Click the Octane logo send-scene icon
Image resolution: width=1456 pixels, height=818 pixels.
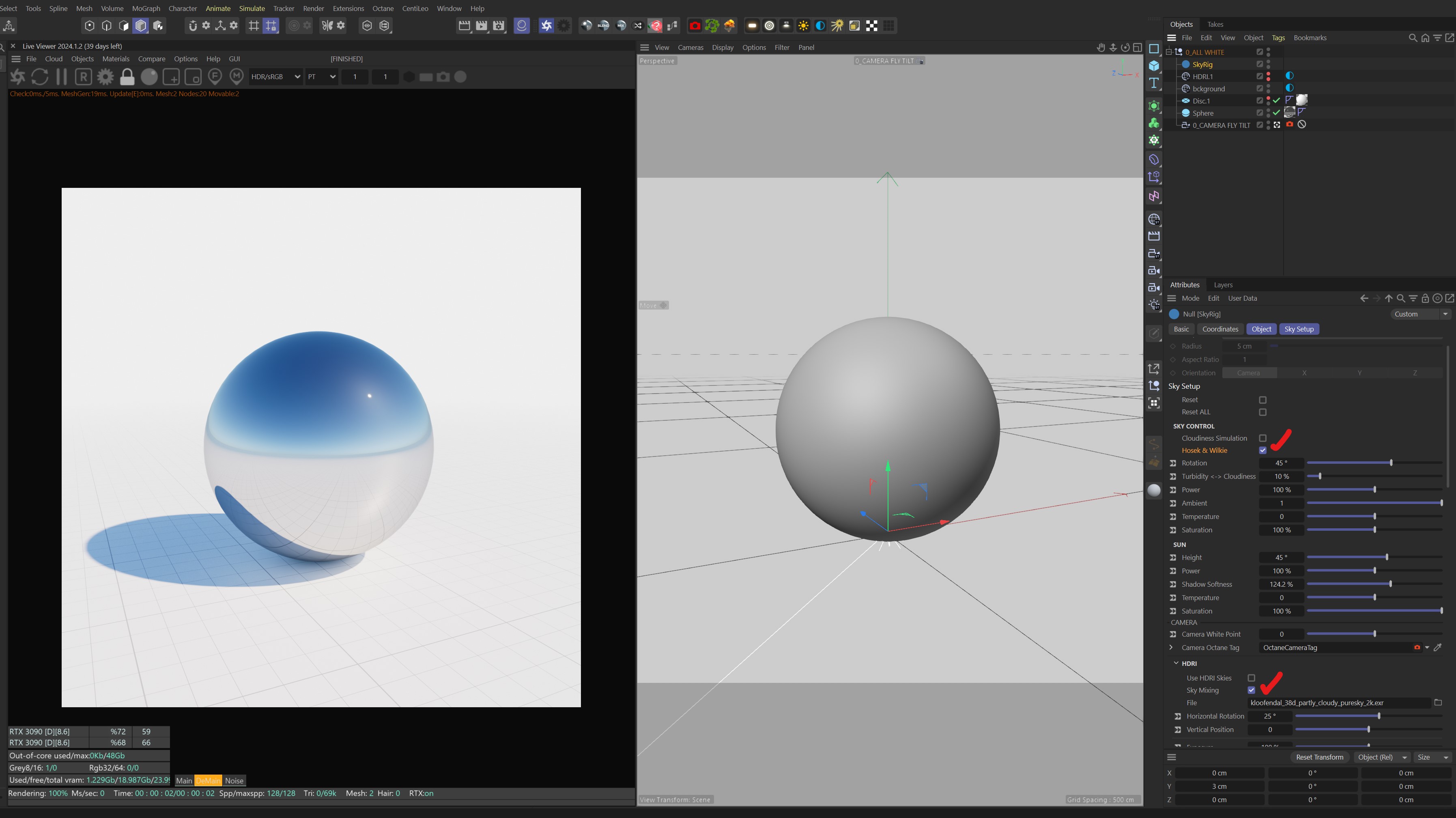[x=17, y=77]
